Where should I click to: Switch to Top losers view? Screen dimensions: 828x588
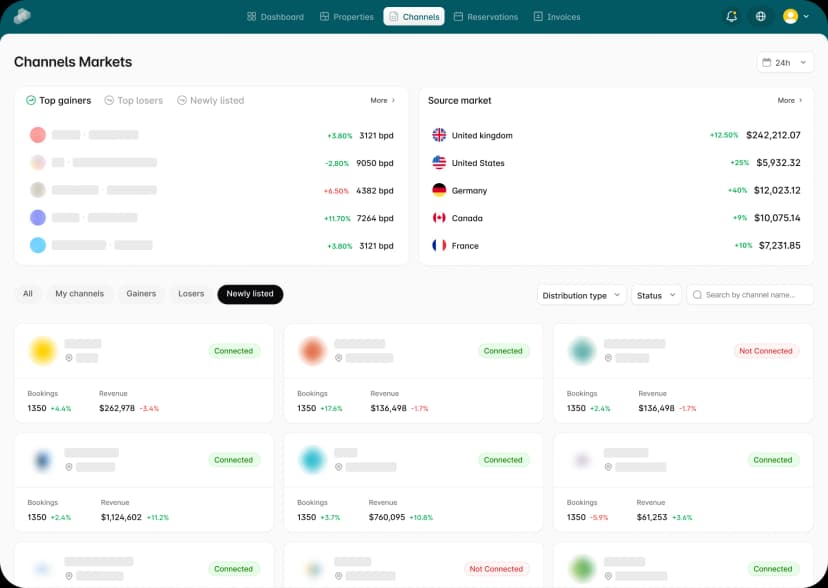click(x=133, y=100)
